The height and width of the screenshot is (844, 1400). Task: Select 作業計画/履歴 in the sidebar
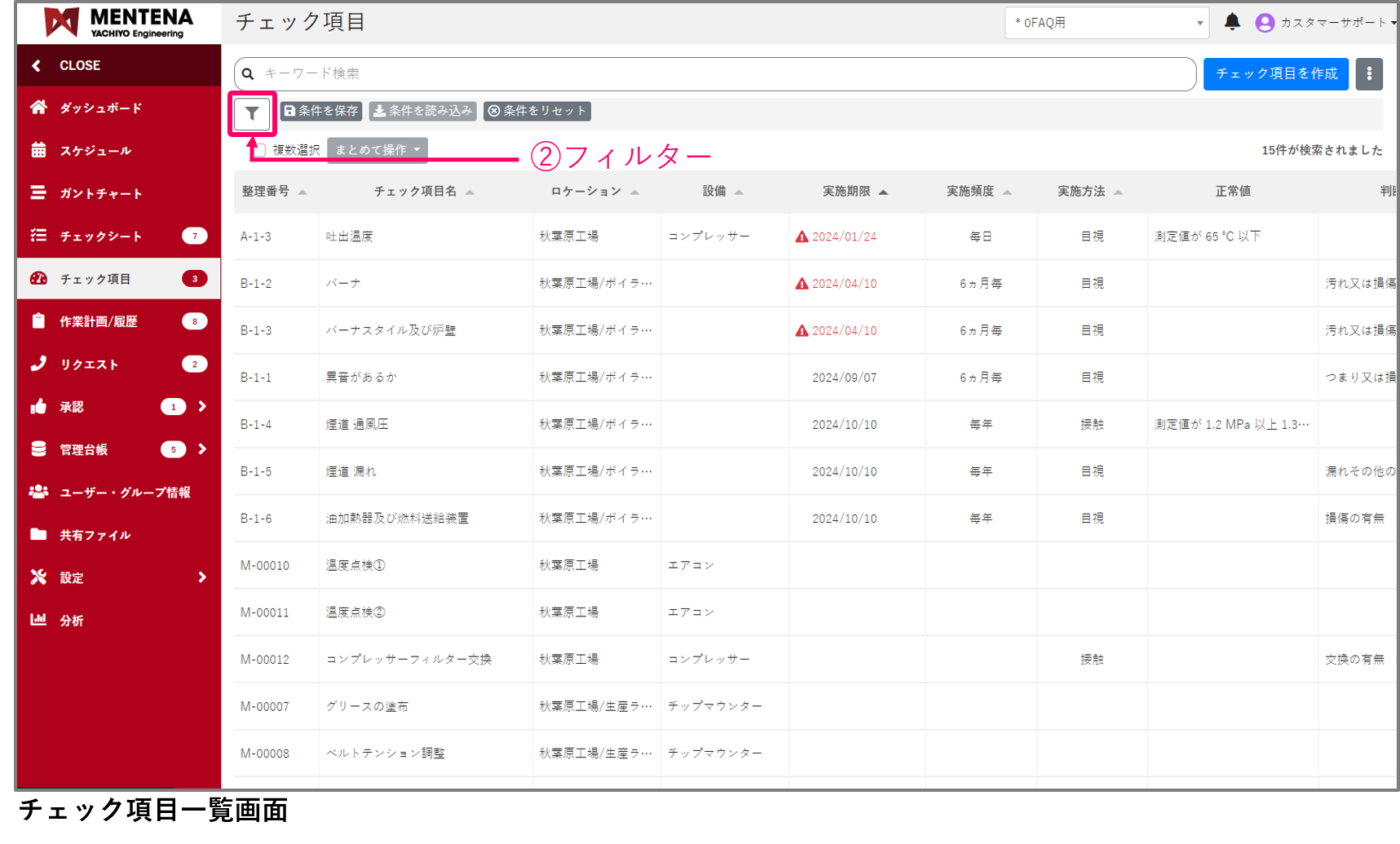pyautogui.click(x=98, y=321)
